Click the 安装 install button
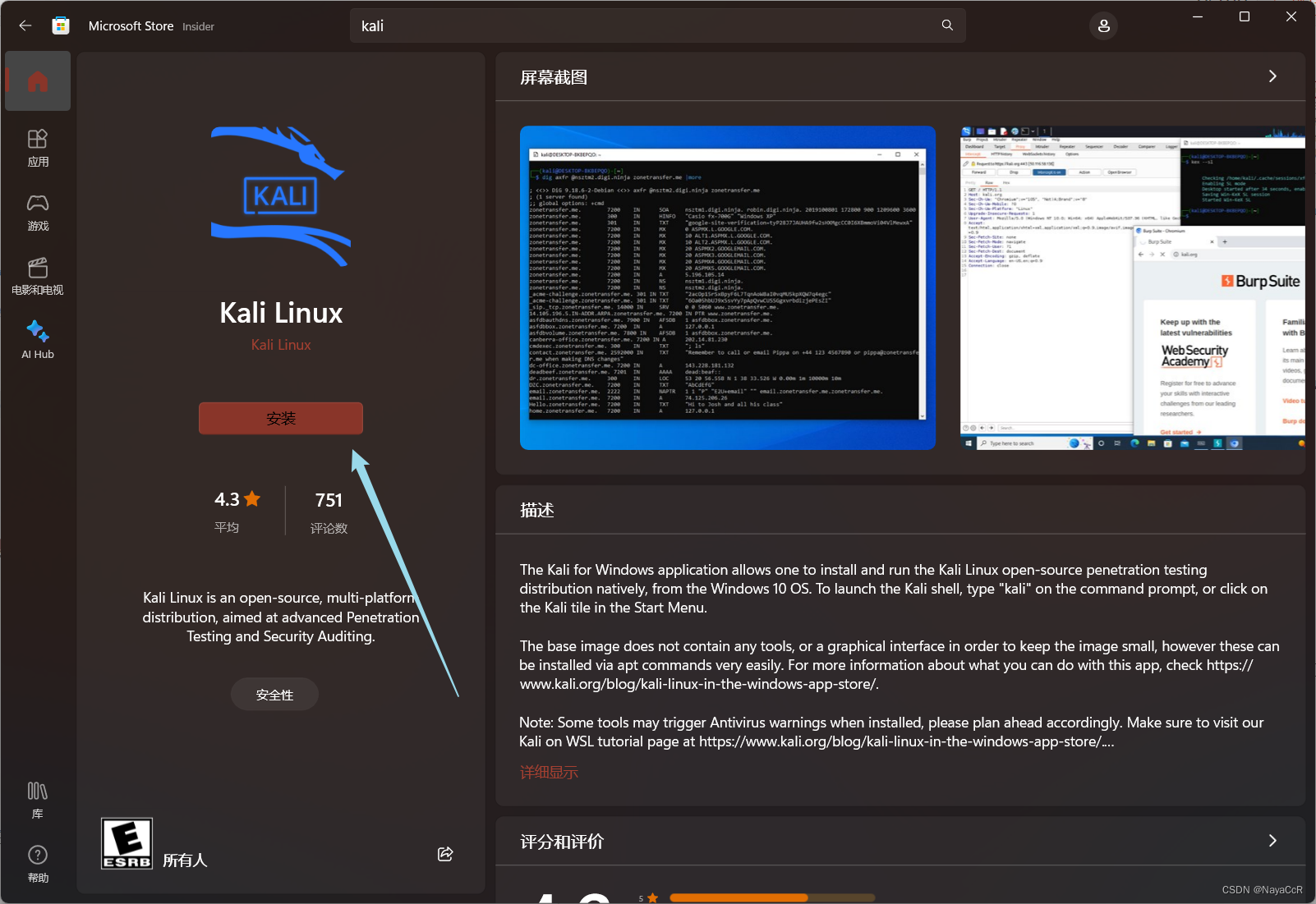The height and width of the screenshot is (904, 1316). [x=281, y=418]
